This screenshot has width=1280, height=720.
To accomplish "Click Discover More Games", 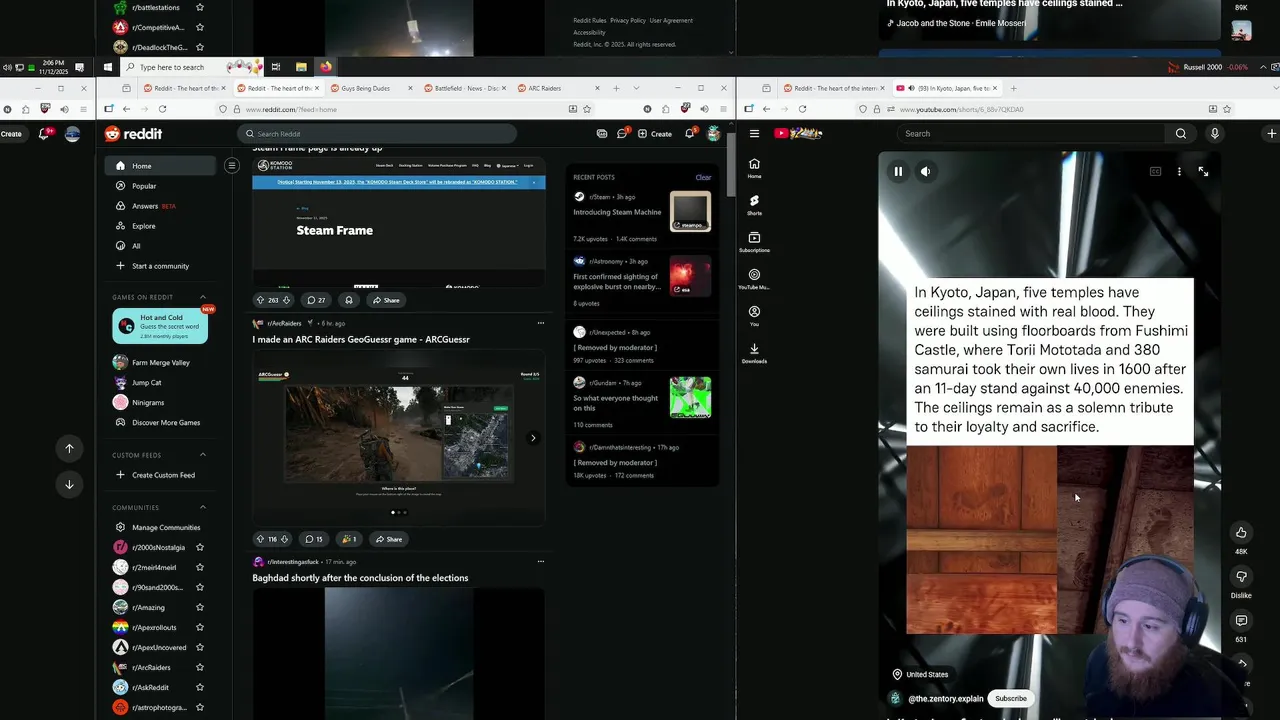I will (x=160, y=423).
